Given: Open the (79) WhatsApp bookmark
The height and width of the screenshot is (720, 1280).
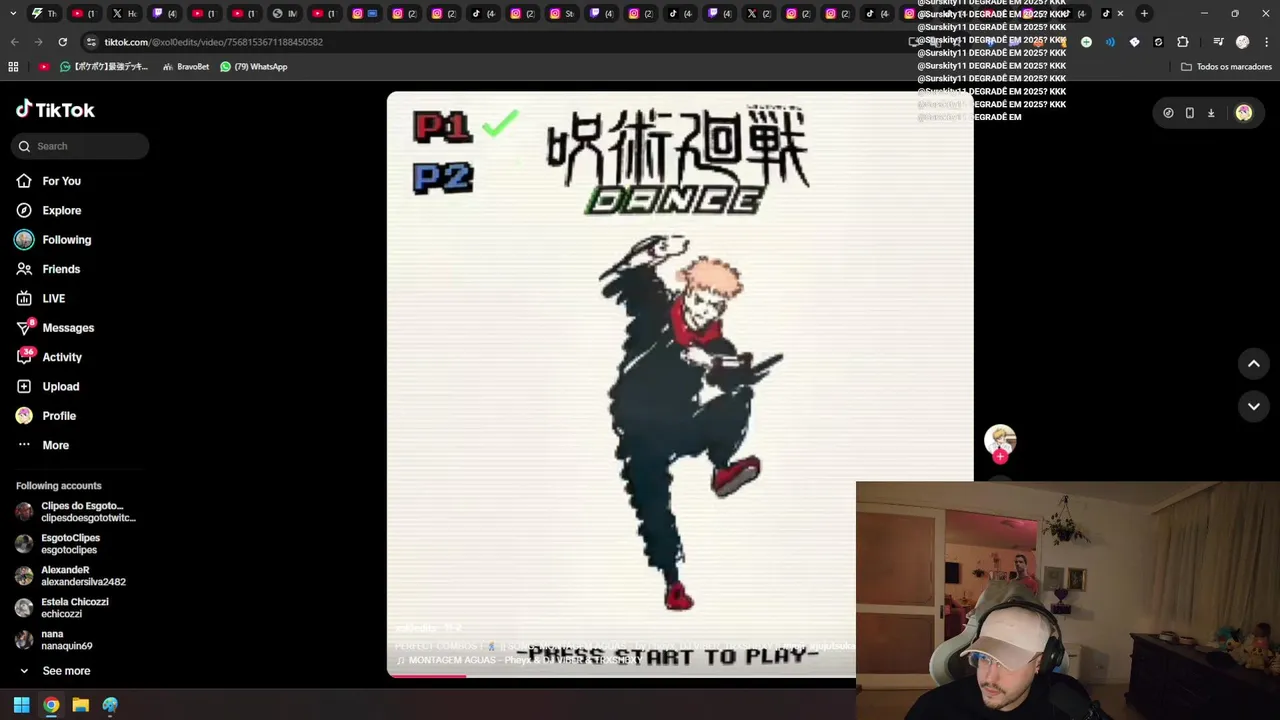Looking at the screenshot, I should tap(254, 67).
